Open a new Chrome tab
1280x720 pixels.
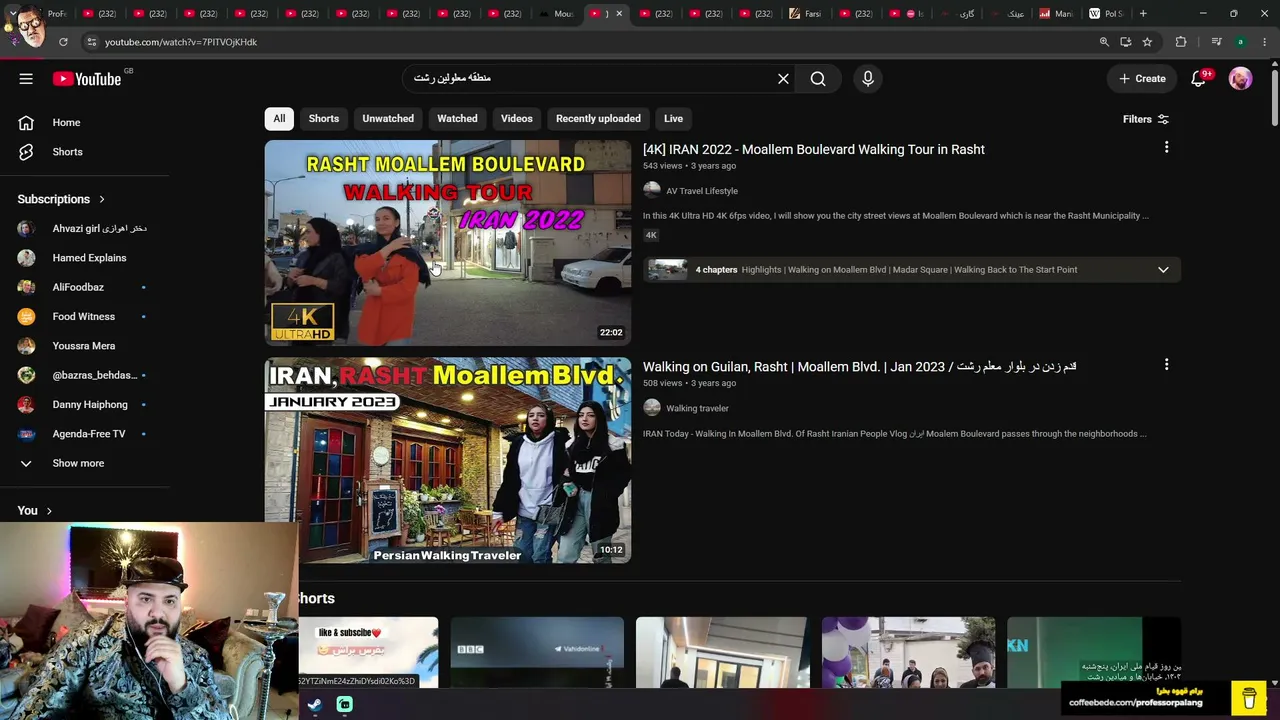pos(1143,14)
